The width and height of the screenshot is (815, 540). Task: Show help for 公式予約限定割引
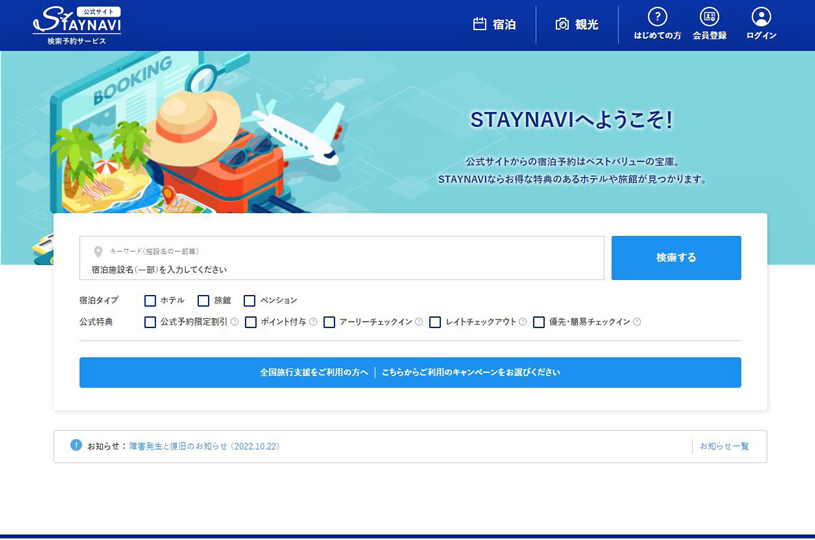234,322
